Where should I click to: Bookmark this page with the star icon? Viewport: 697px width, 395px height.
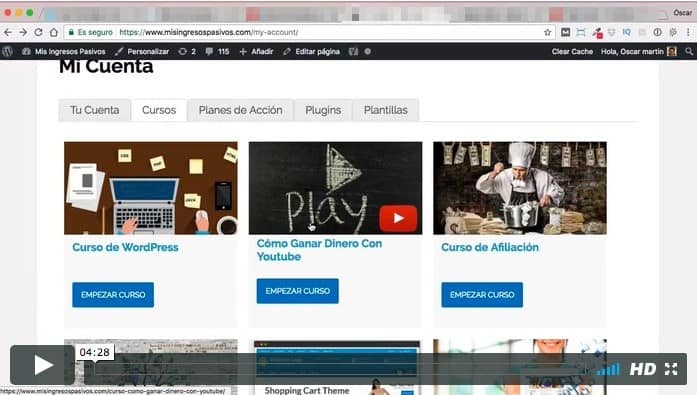(x=548, y=32)
